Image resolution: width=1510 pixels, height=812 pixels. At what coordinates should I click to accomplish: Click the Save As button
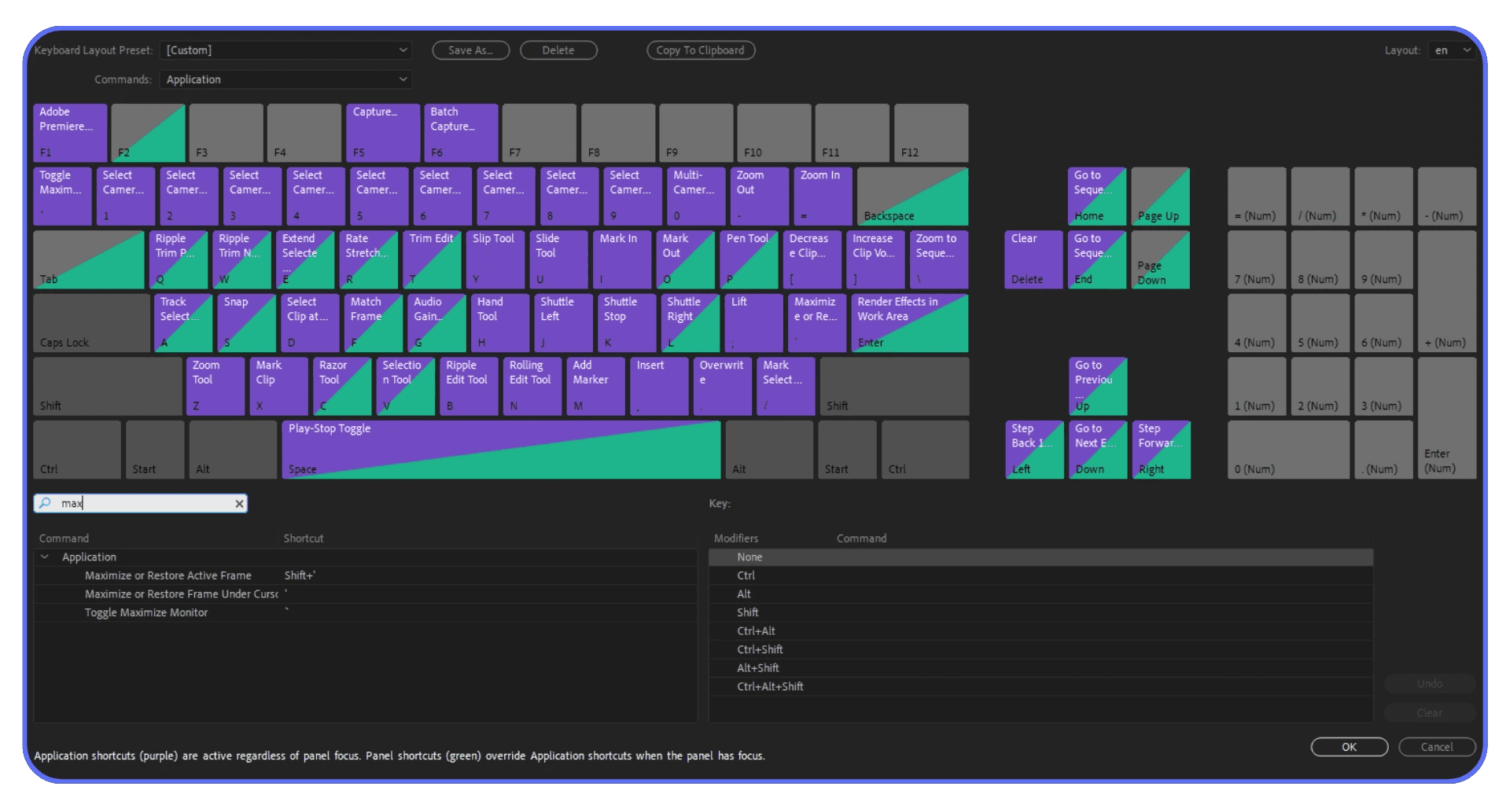pos(470,50)
